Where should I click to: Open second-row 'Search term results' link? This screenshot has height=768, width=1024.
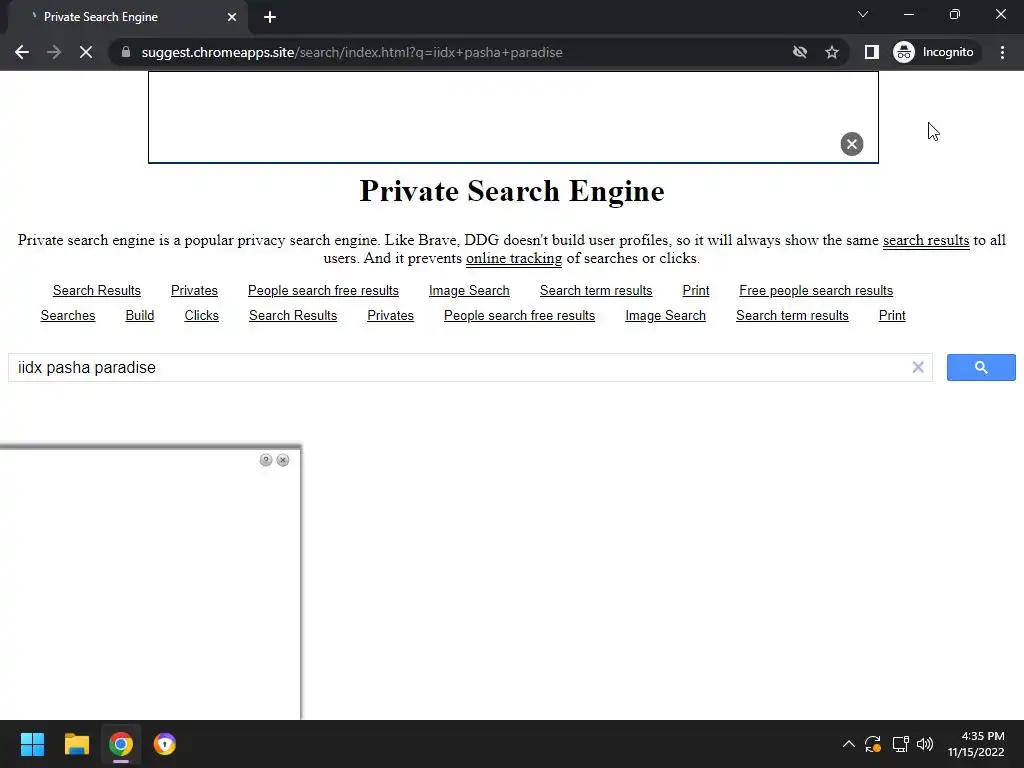point(792,315)
